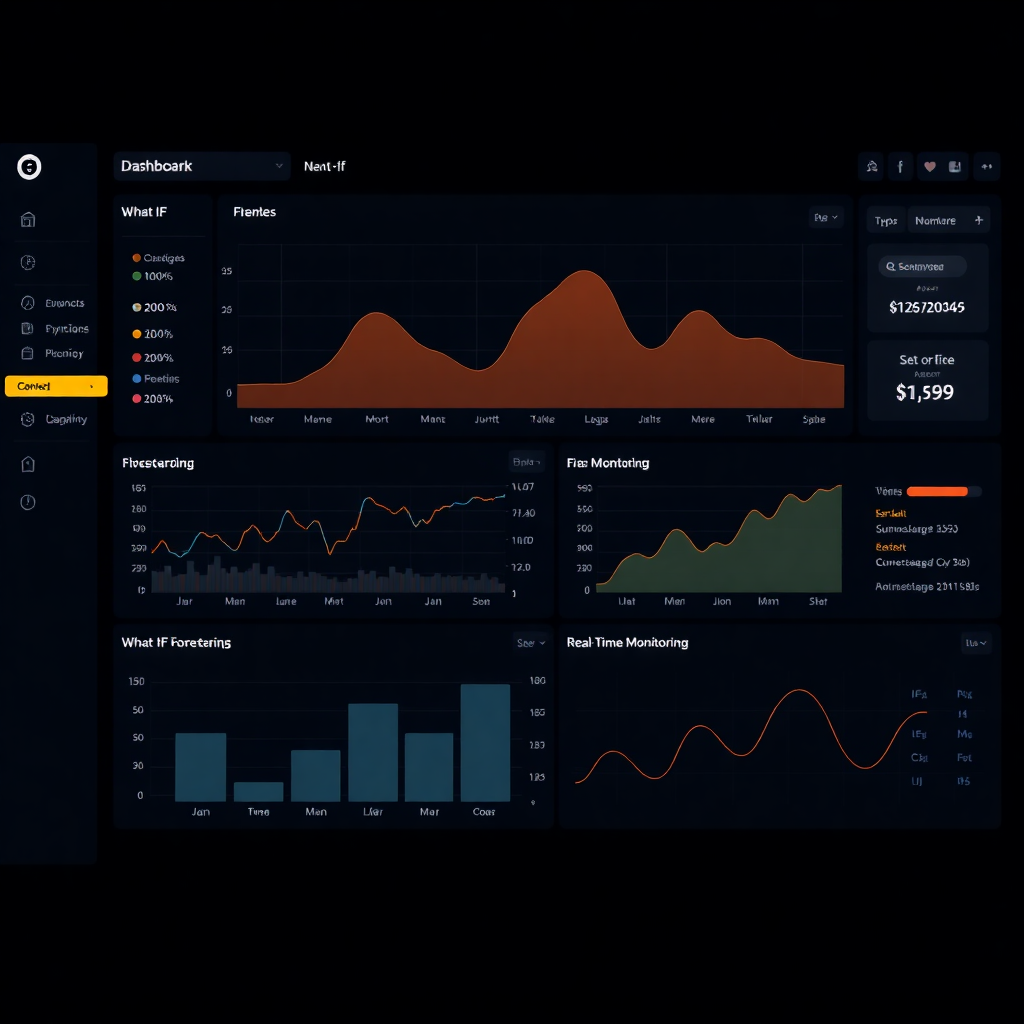Open the Real-Time Monitoring dropdown

click(976, 643)
